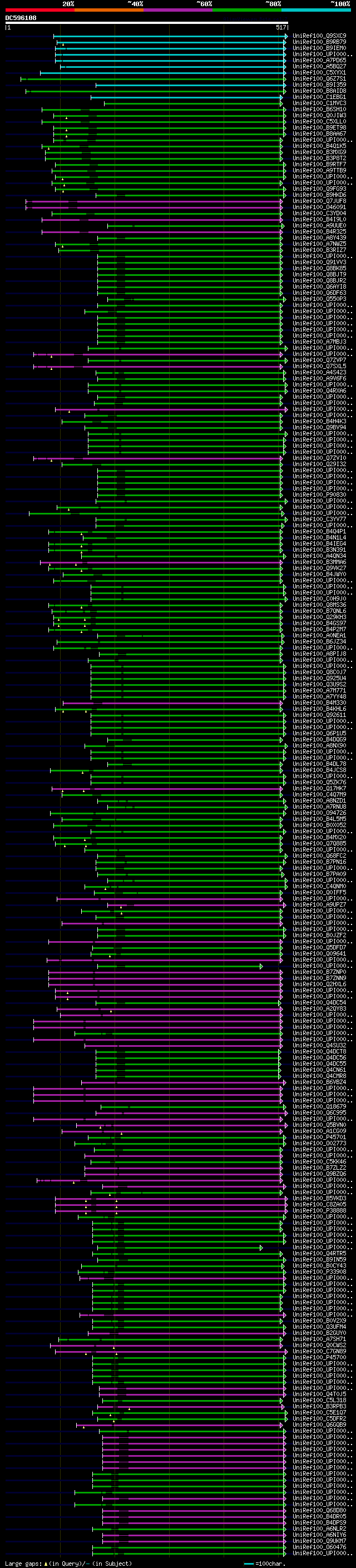Open hit UniRef100_B9RB79
Image resolution: width=356 pixels, height=1568 pixels.
(x=319, y=42)
